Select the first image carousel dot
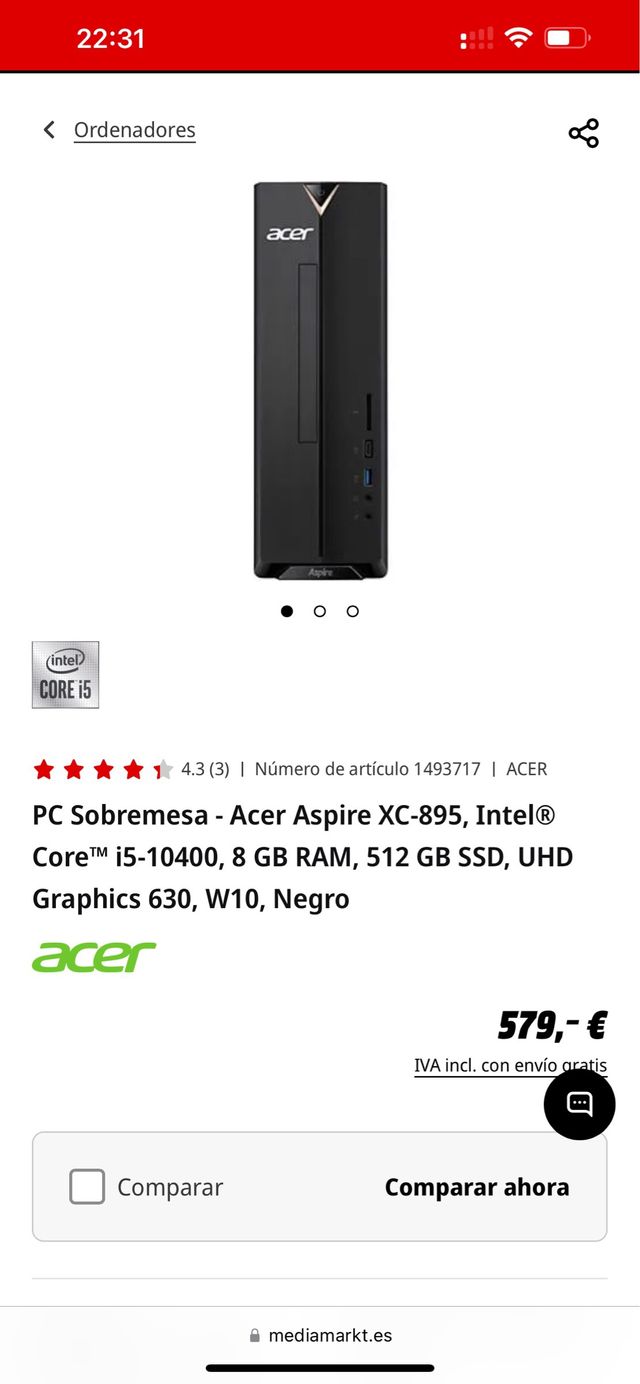 [287, 611]
